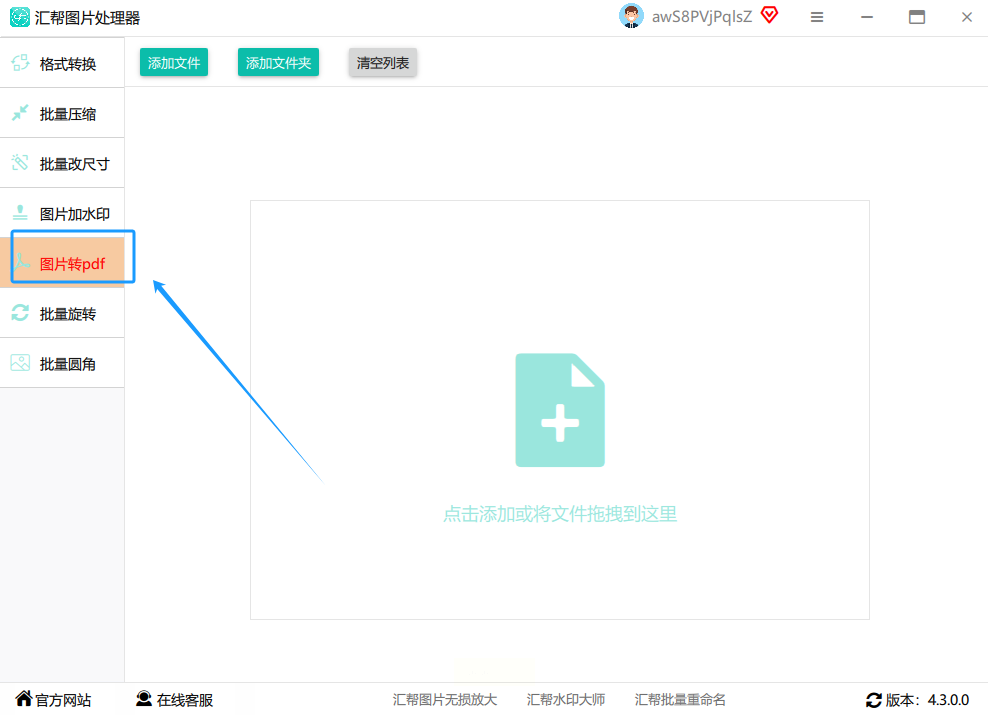Click the 添加文件夹 button
The height and width of the screenshot is (715, 988).
278,62
